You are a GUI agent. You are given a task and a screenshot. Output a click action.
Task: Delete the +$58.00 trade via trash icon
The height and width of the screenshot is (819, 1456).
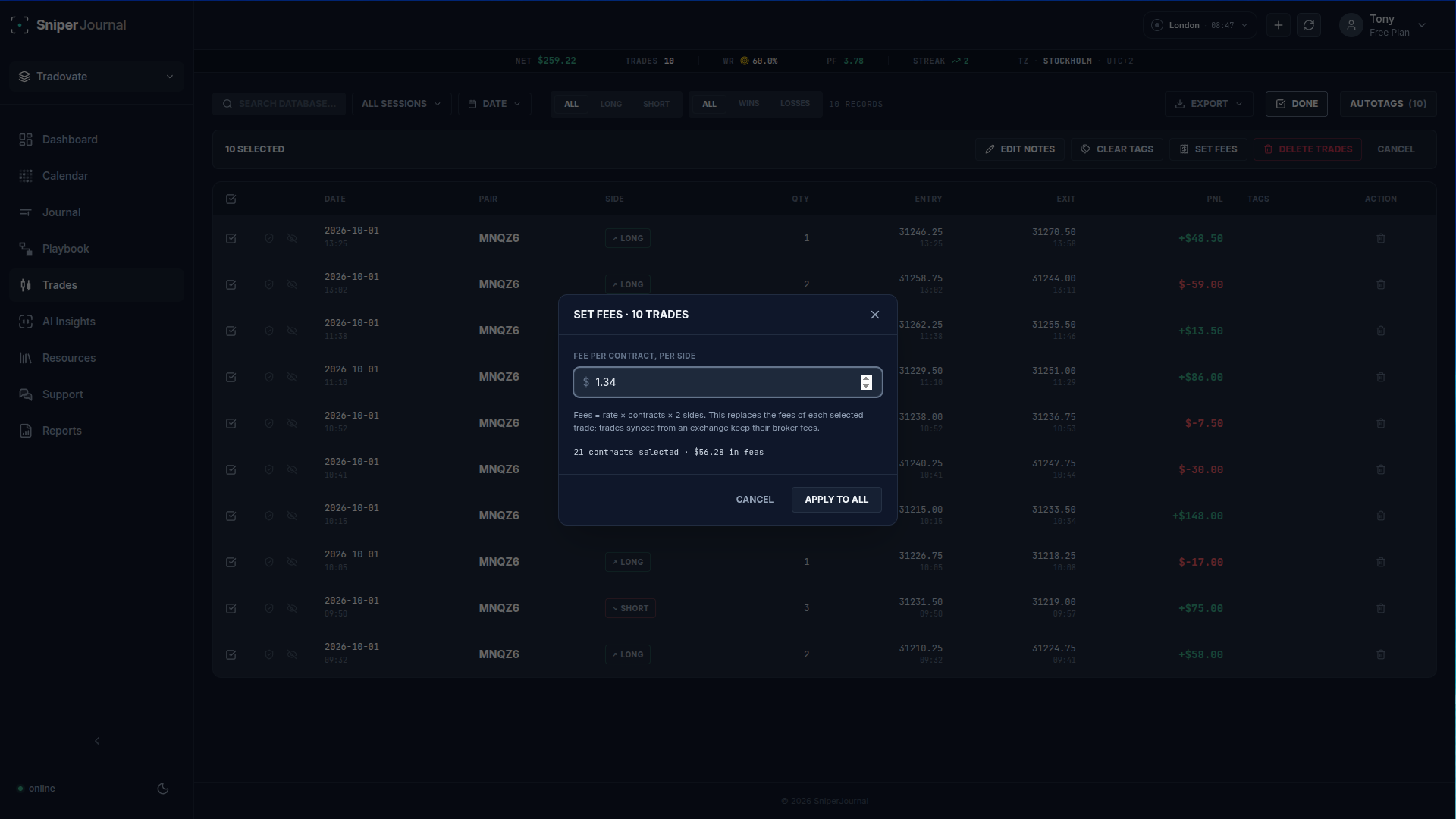pyautogui.click(x=1381, y=654)
